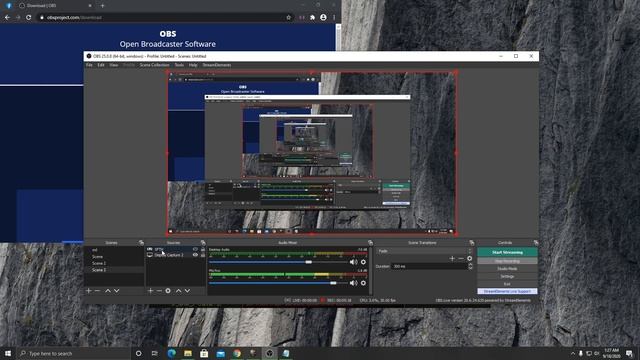Open the StreamElements menu
This screenshot has height=360, width=640.
[217, 65]
